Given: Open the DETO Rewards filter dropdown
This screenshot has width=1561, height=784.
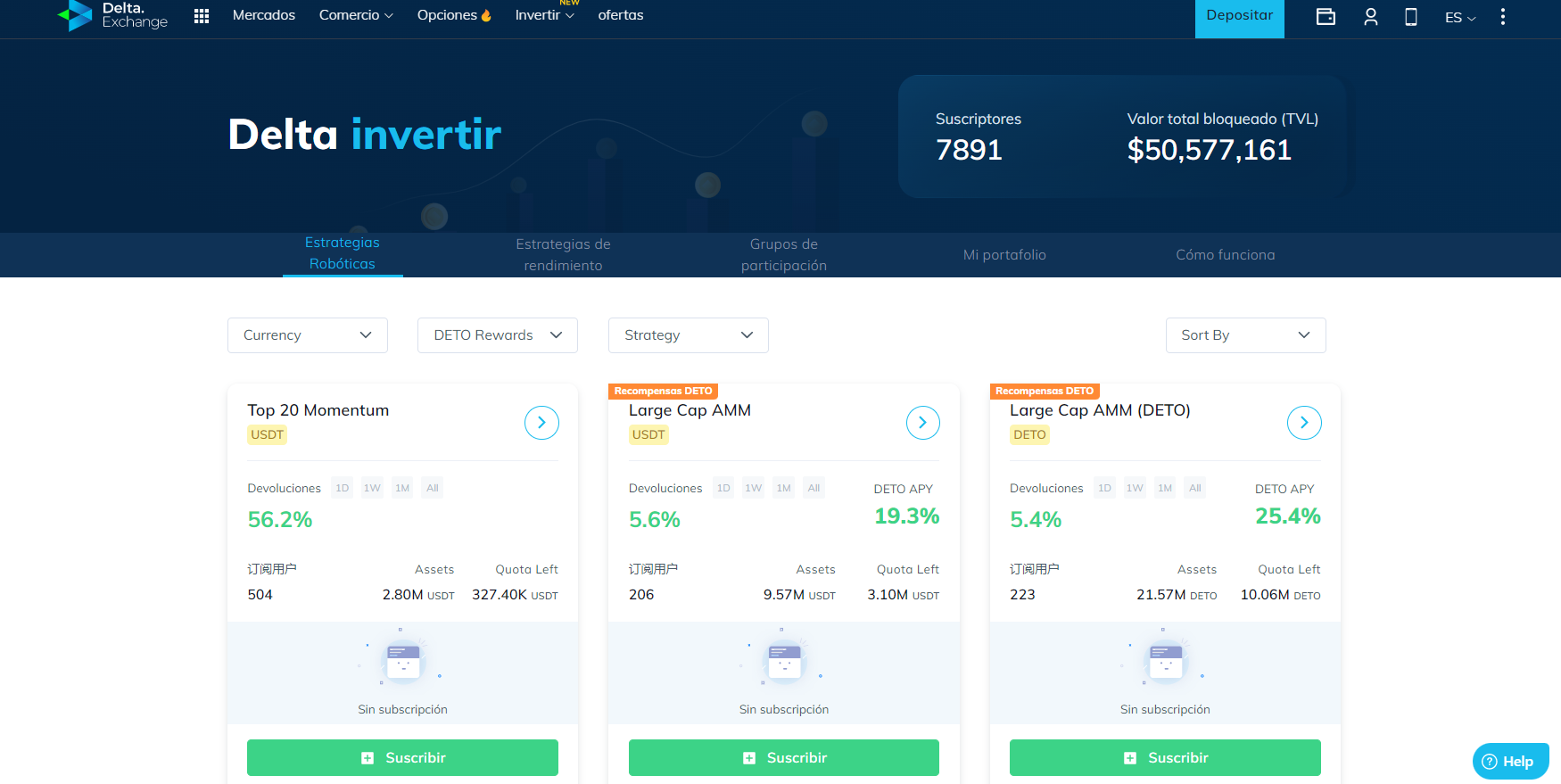Looking at the screenshot, I should coord(498,335).
